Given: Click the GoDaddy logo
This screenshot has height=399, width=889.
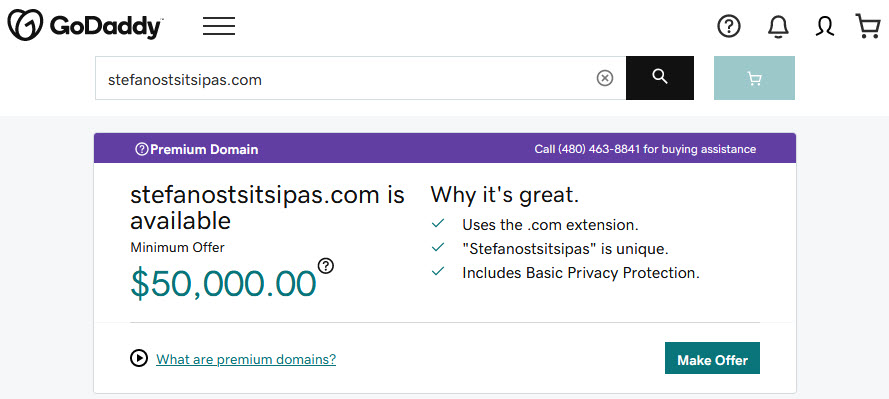Looking at the screenshot, I should 85,26.
